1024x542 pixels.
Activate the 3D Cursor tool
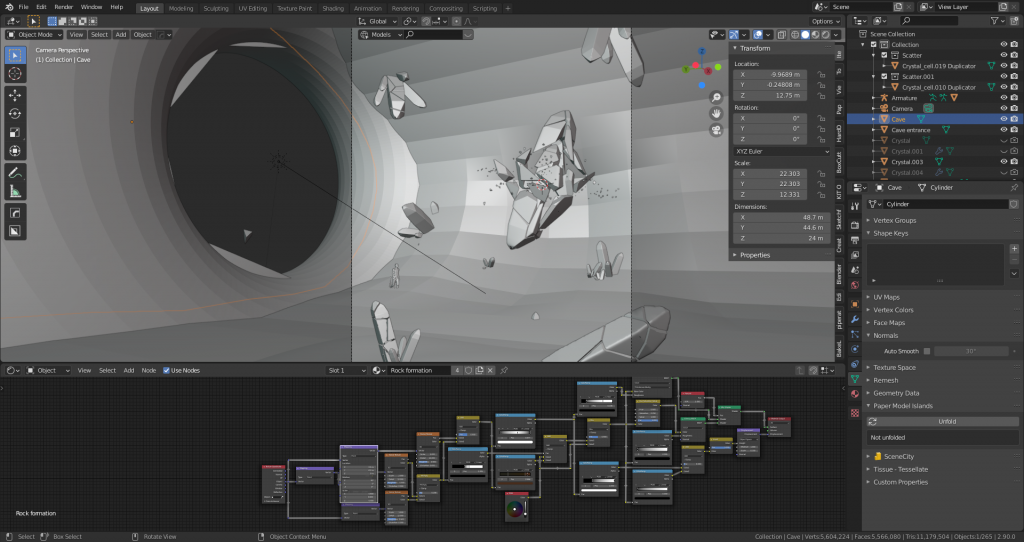(x=15, y=74)
